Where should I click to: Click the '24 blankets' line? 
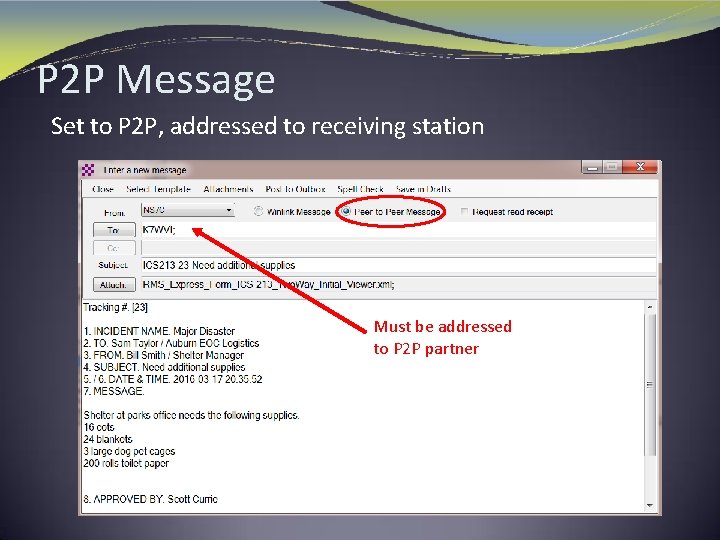108,439
